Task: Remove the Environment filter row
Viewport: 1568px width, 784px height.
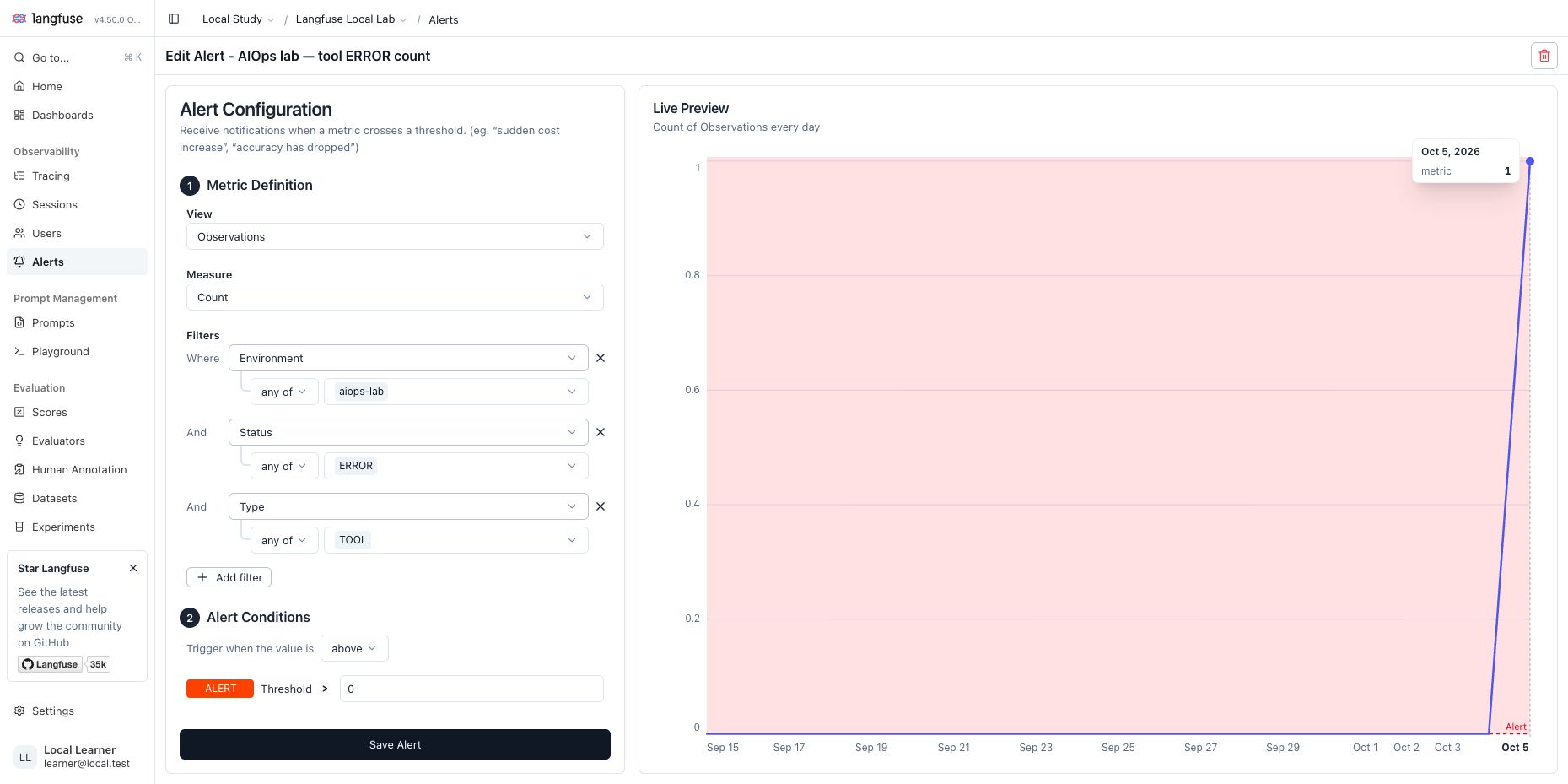Action: [x=601, y=358]
